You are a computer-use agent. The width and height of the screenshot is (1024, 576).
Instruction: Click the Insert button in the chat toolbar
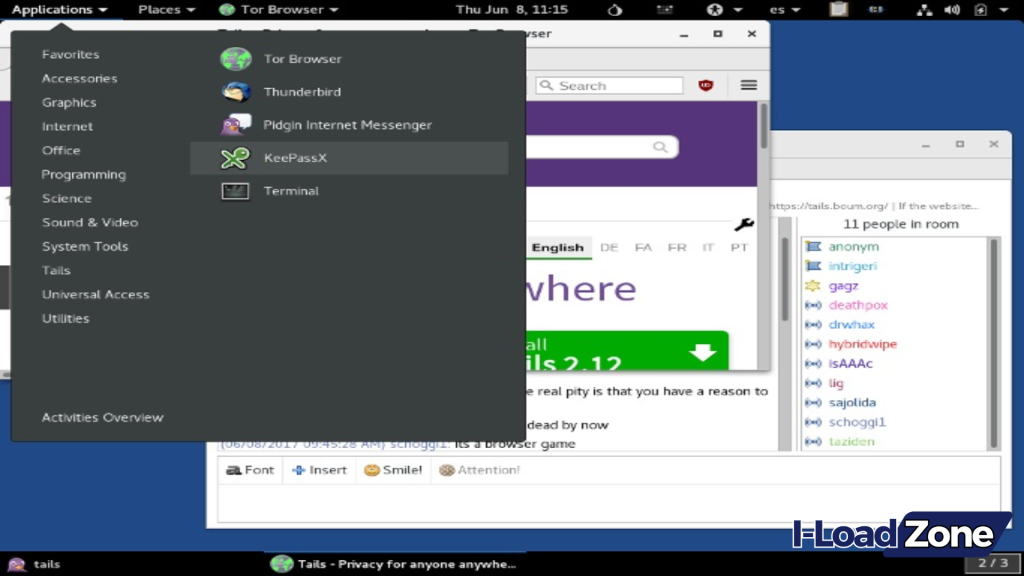(318, 470)
